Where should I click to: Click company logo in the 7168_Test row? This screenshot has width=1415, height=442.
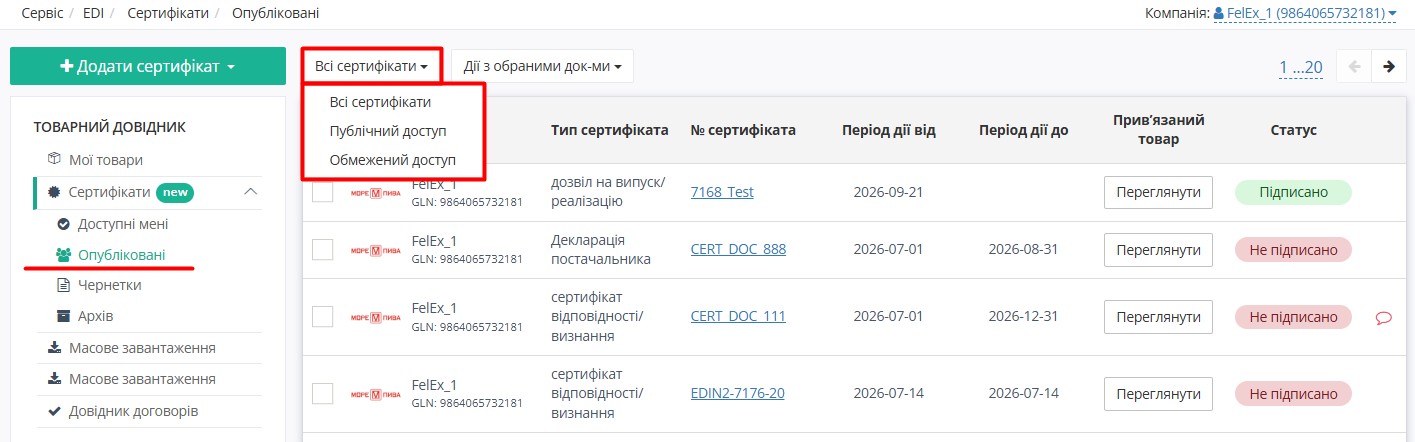pyautogui.click(x=376, y=193)
